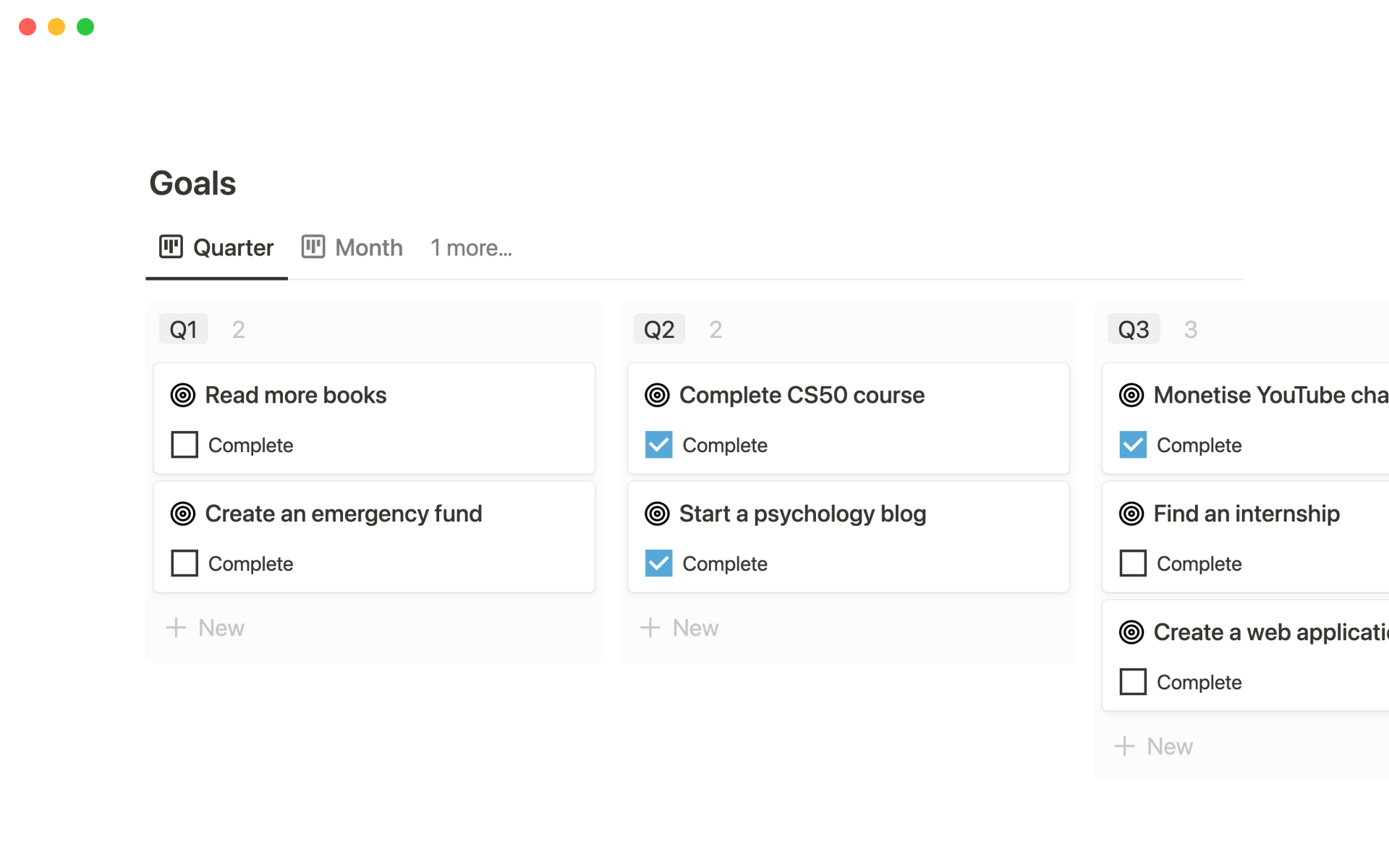1389x868 pixels.
Task: Click target icon on Monetise YouTube card
Action: point(1131,395)
